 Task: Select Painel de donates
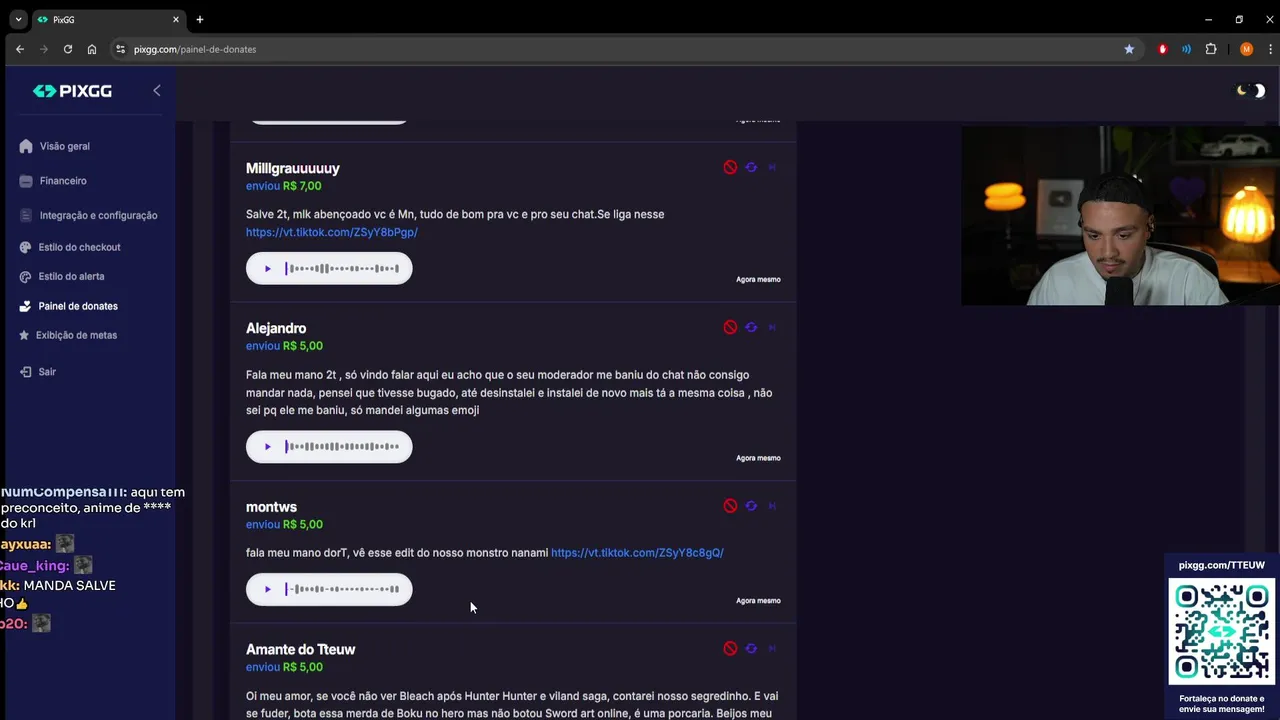(78, 306)
